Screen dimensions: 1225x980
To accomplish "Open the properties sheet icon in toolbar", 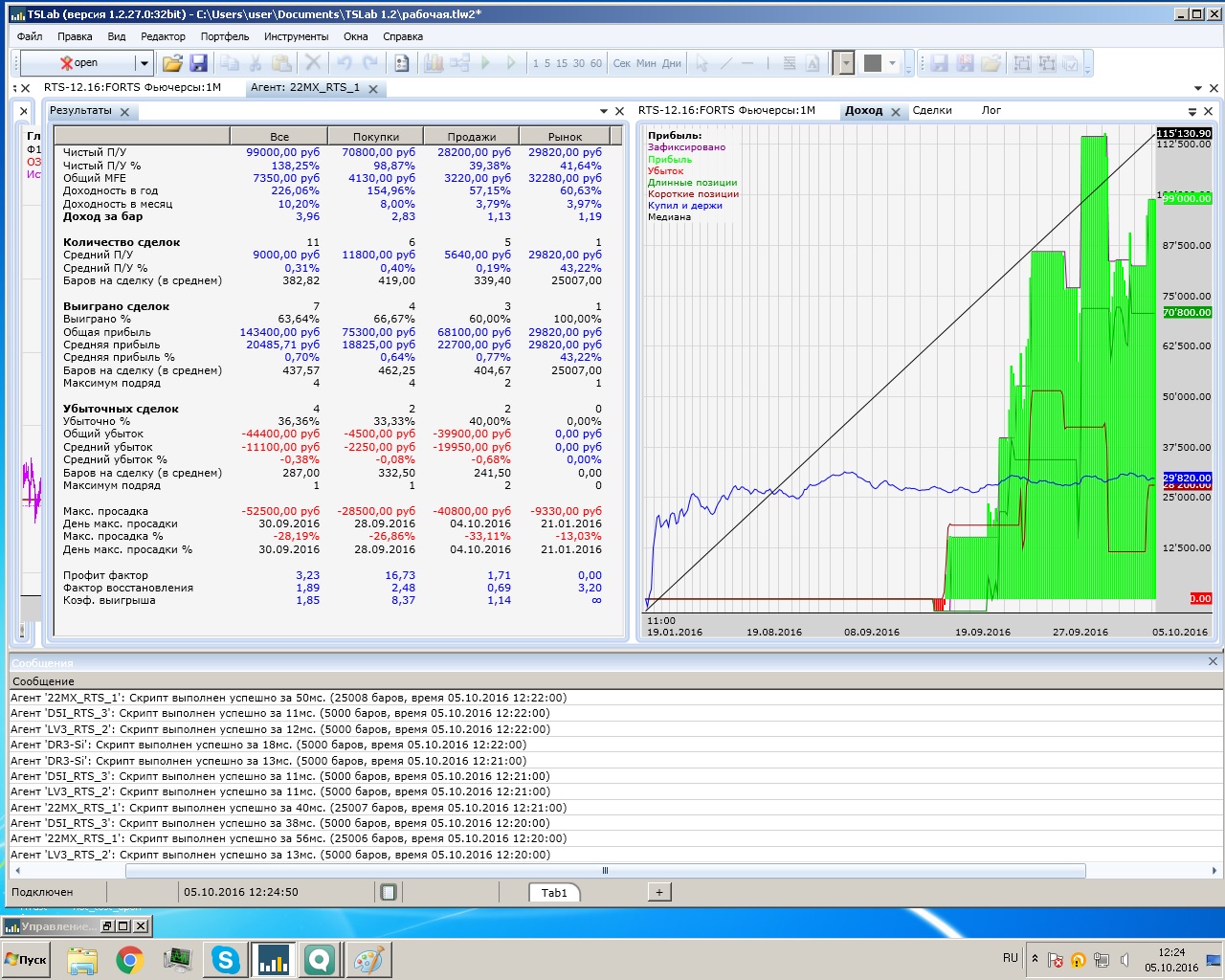I will 402,63.
